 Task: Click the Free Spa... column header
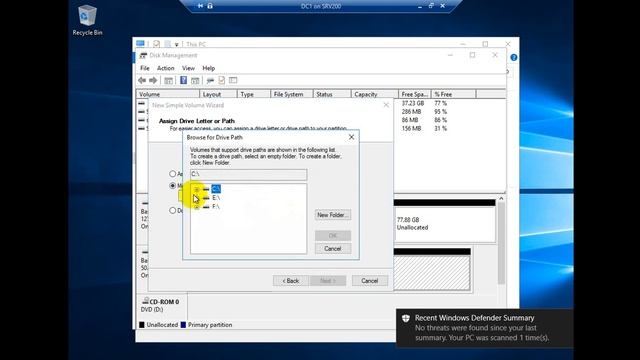pyautogui.click(x=415, y=94)
